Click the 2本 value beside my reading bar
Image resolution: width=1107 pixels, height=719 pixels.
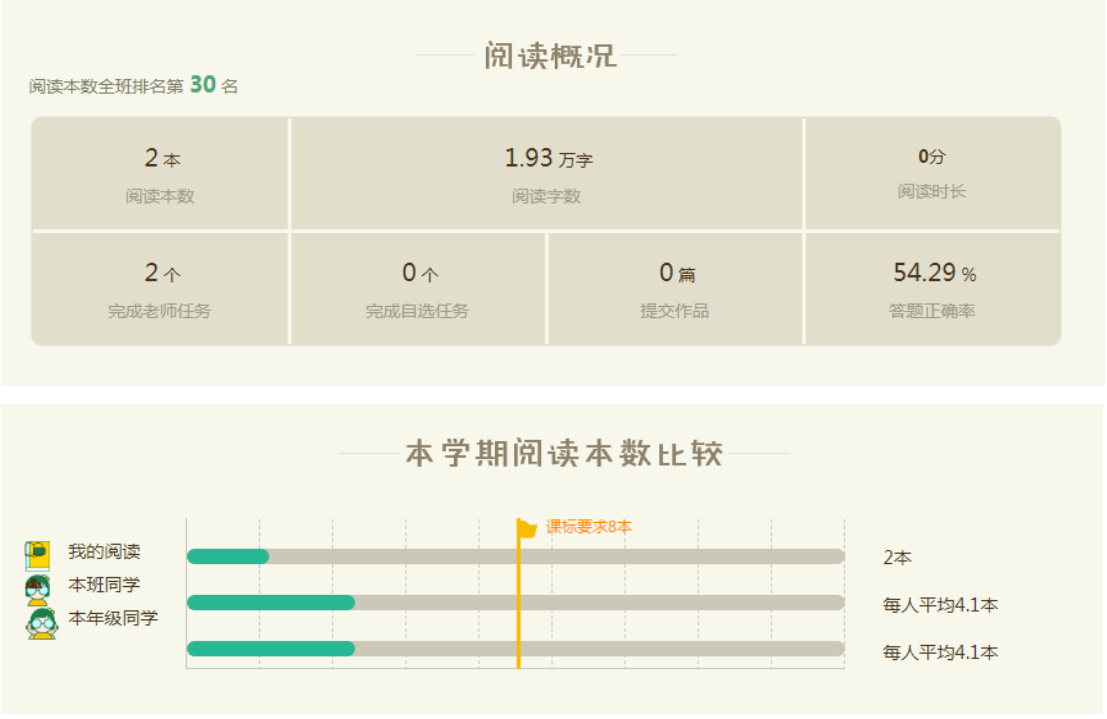[897, 558]
